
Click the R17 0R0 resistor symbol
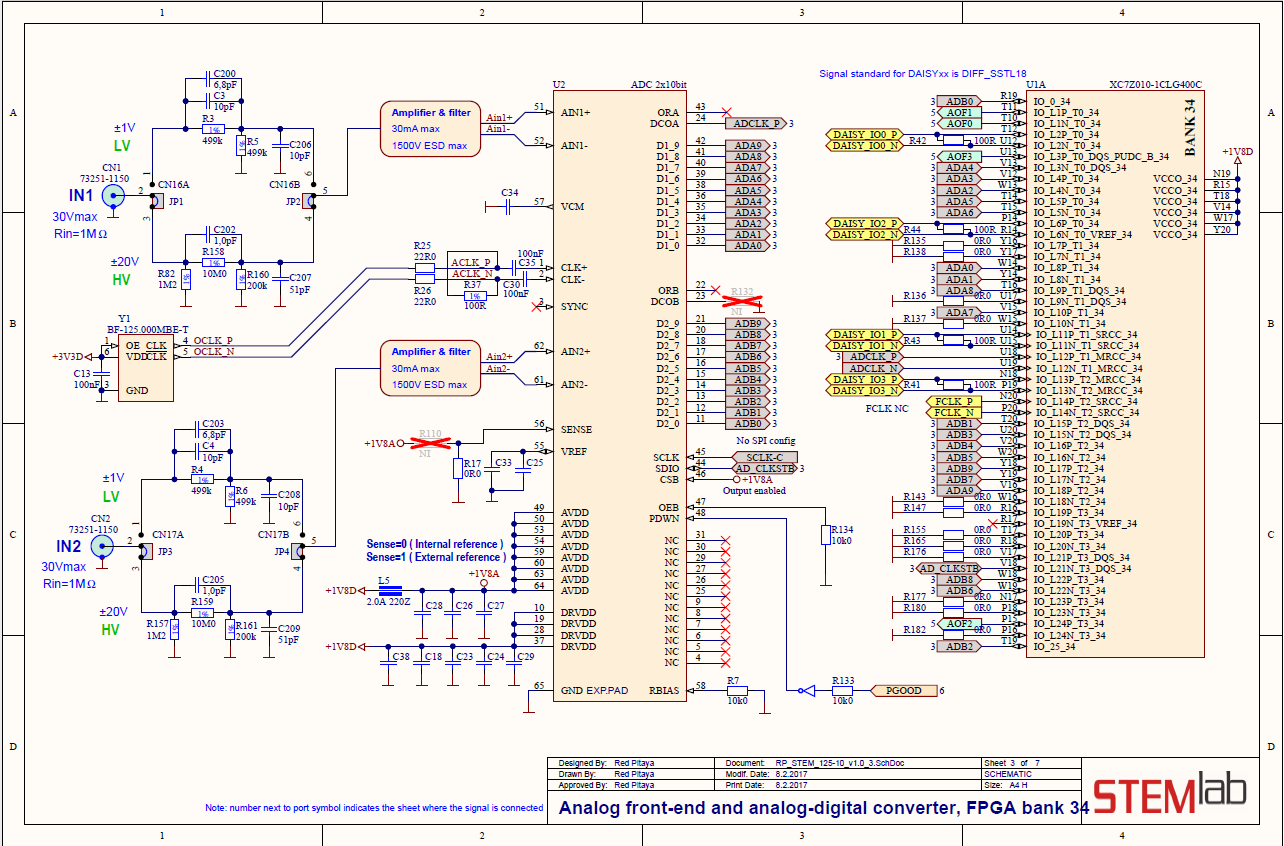(x=458, y=469)
